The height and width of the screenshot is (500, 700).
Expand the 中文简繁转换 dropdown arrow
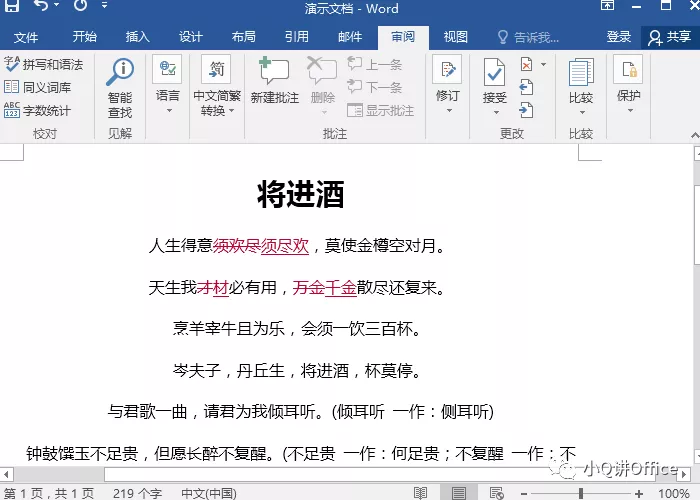click(x=231, y=111)
